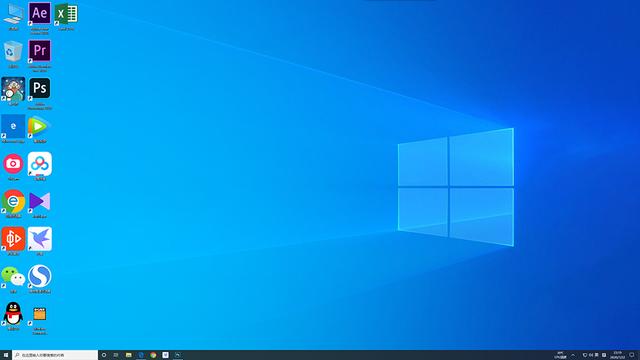Open the Windows Start menu
This screenshot has height=360, width=640.
6,355
